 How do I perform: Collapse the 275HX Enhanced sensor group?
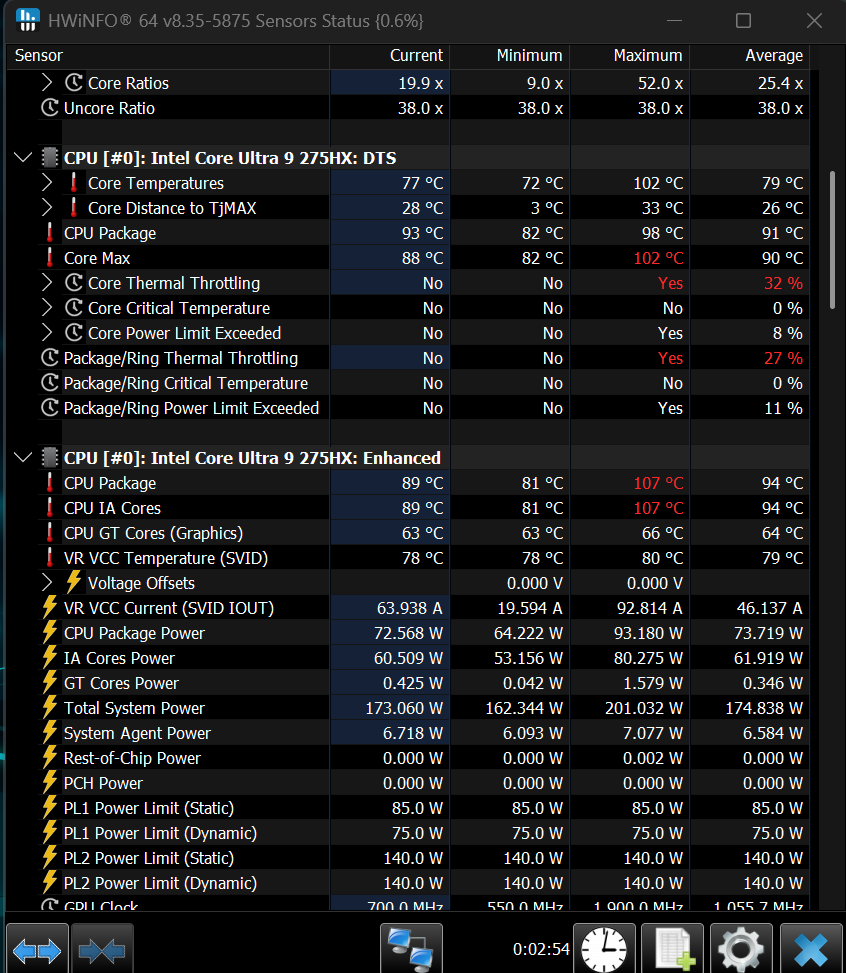[23, 458]
